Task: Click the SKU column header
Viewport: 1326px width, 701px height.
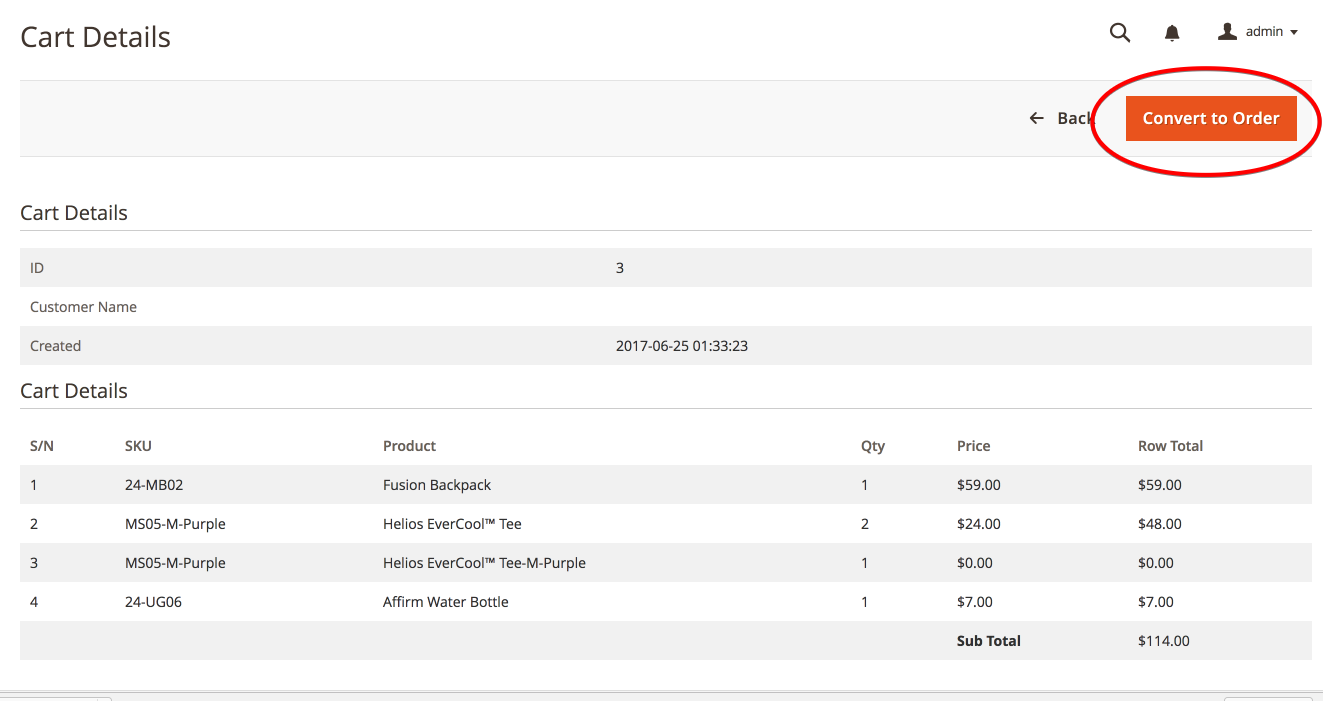Action: [138, 446]
